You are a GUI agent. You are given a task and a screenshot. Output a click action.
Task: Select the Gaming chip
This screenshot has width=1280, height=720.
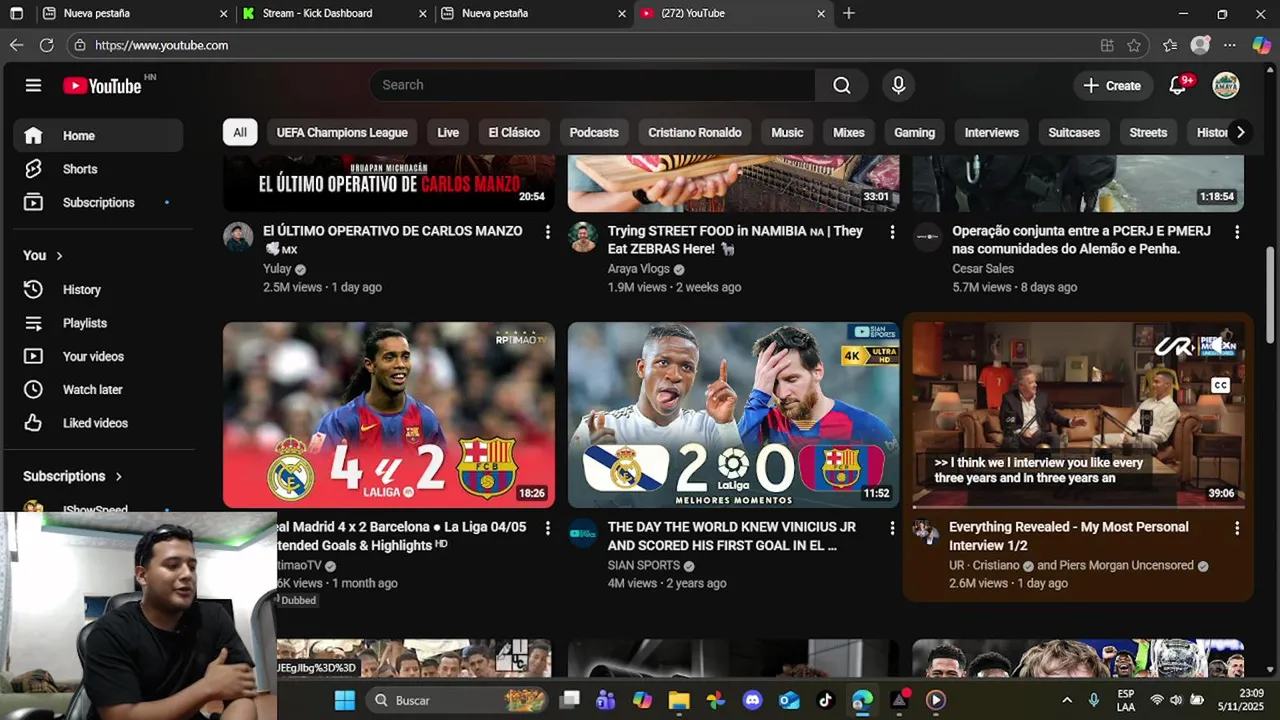pos(914,132)
